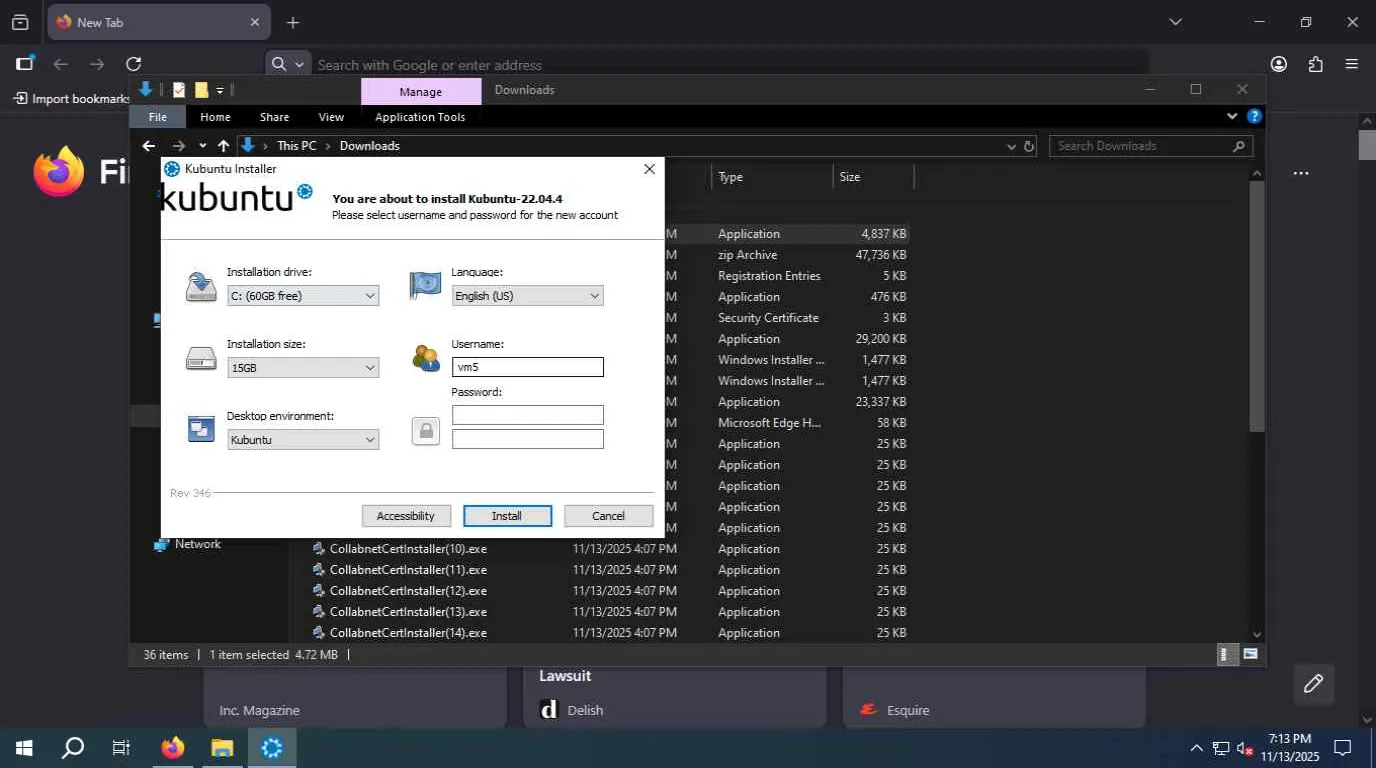Image resolution: width=1376 pixels, height=768 pixels.
Task: Select the Manage contextual tab
Action: tap(421, 91)
